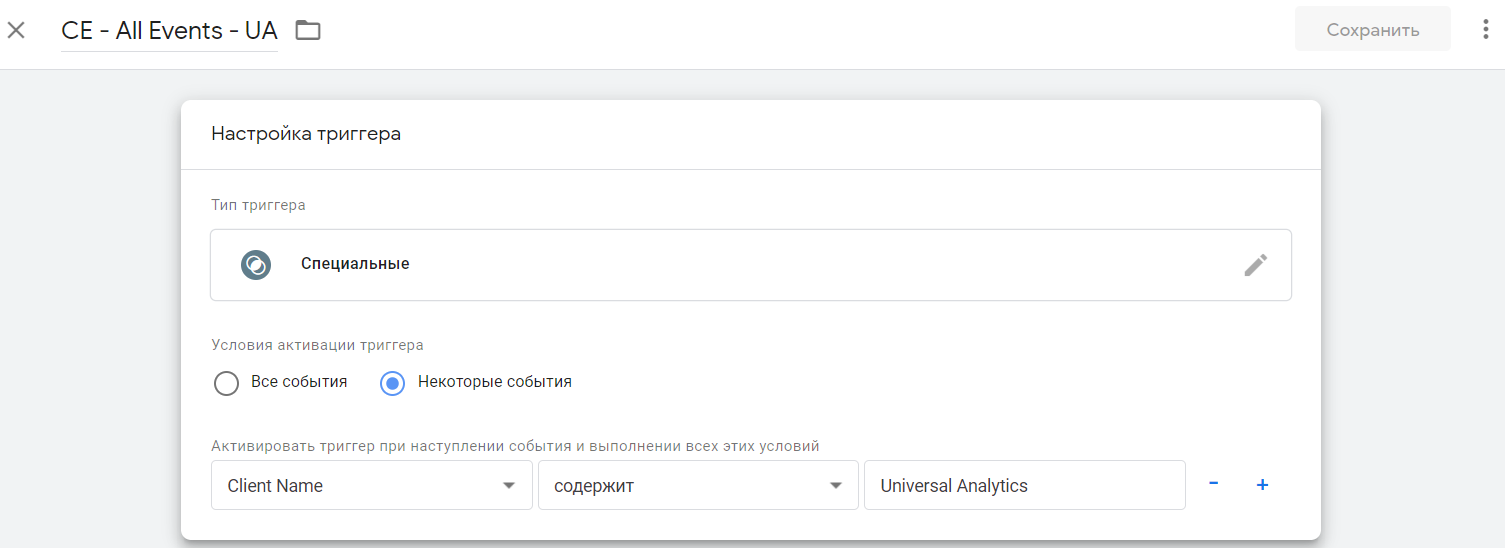Click the pencil icon to edit trigger type
This screenshot has width=1505, height=548.
1255,265
